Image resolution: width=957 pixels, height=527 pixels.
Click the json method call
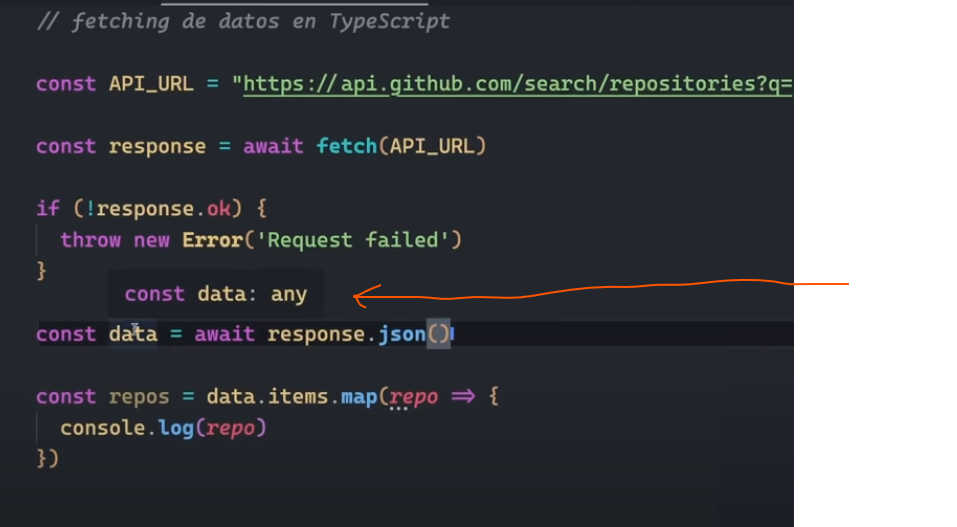click(x=402, y=334)
